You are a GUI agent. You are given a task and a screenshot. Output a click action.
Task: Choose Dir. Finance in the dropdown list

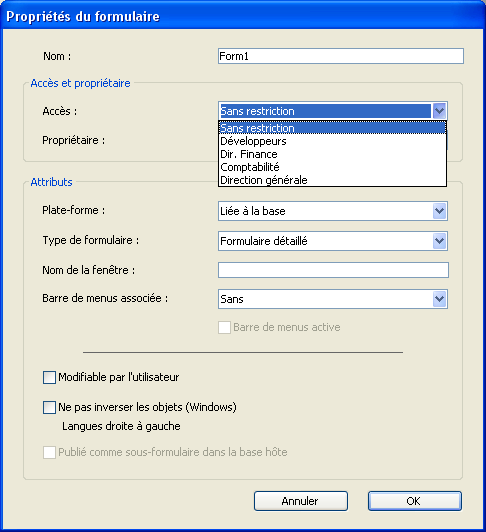[332, 154]
